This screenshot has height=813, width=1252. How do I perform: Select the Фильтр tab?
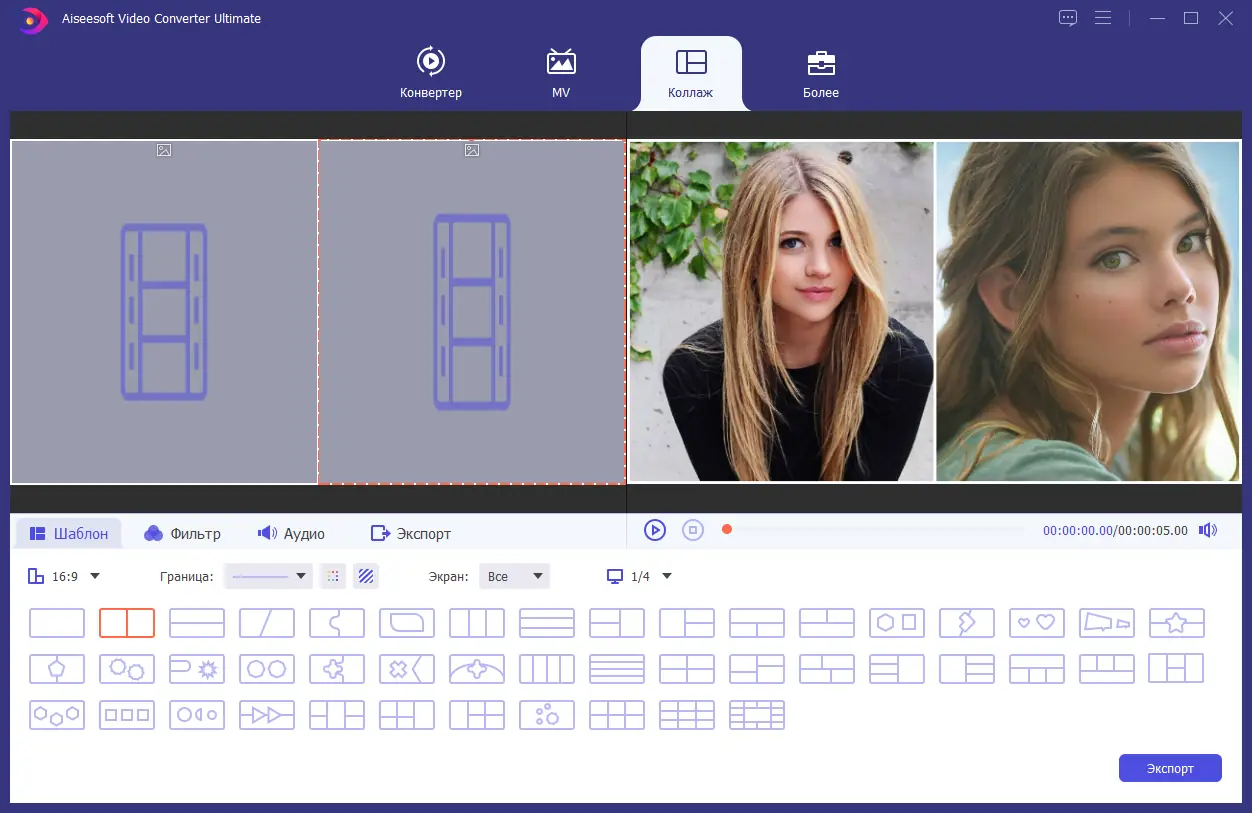(x=182, y=534)
